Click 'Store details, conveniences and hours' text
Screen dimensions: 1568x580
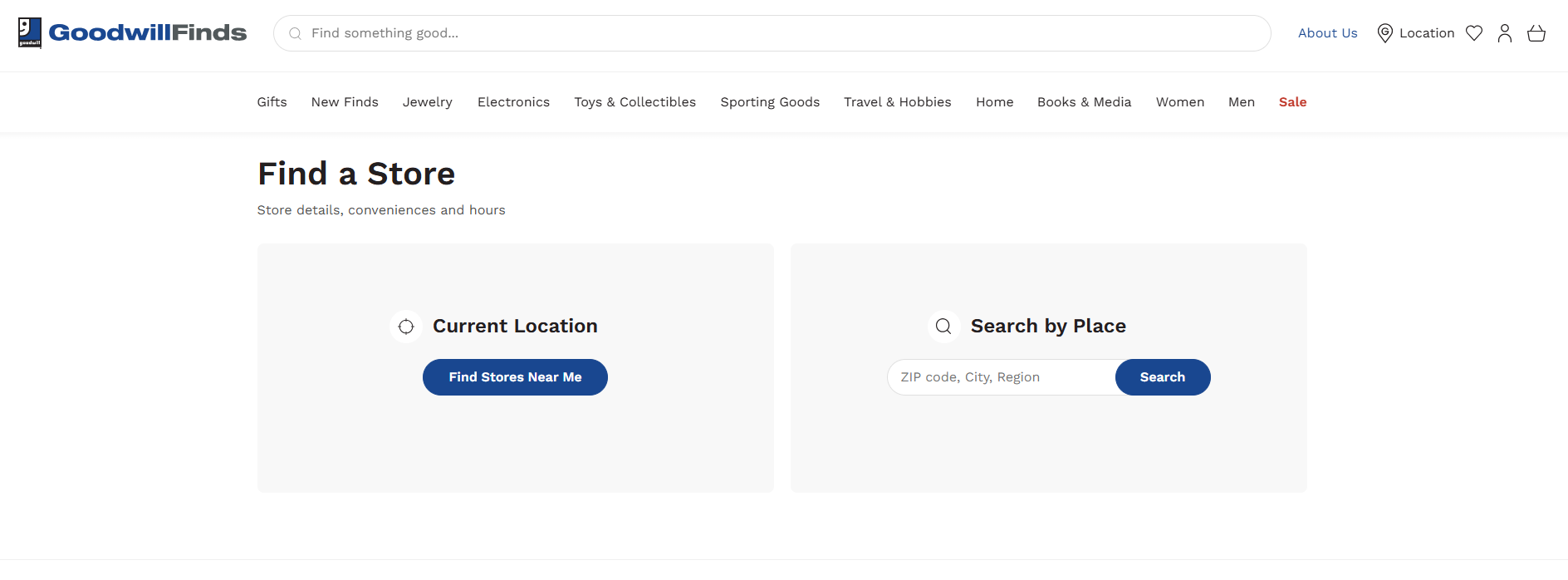(381, 210)
